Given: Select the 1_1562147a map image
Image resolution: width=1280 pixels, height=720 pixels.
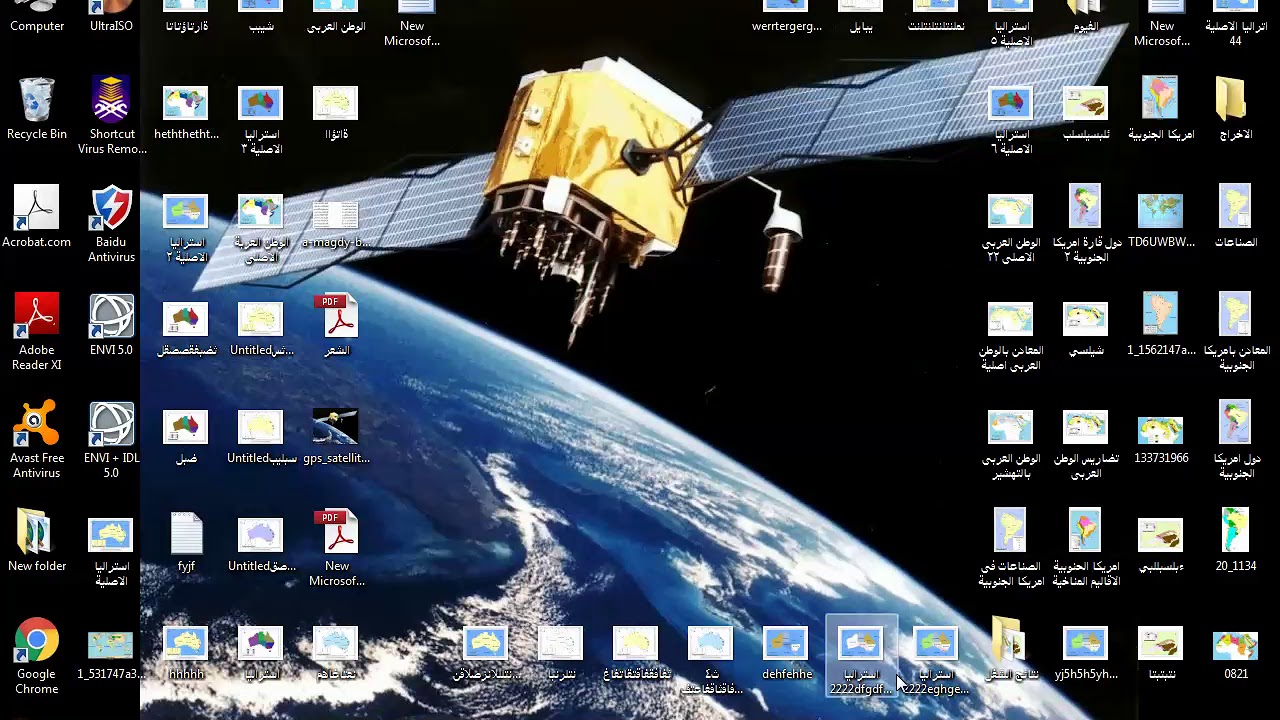Looking at the screenshot, I should click(x=1161, y=325).
